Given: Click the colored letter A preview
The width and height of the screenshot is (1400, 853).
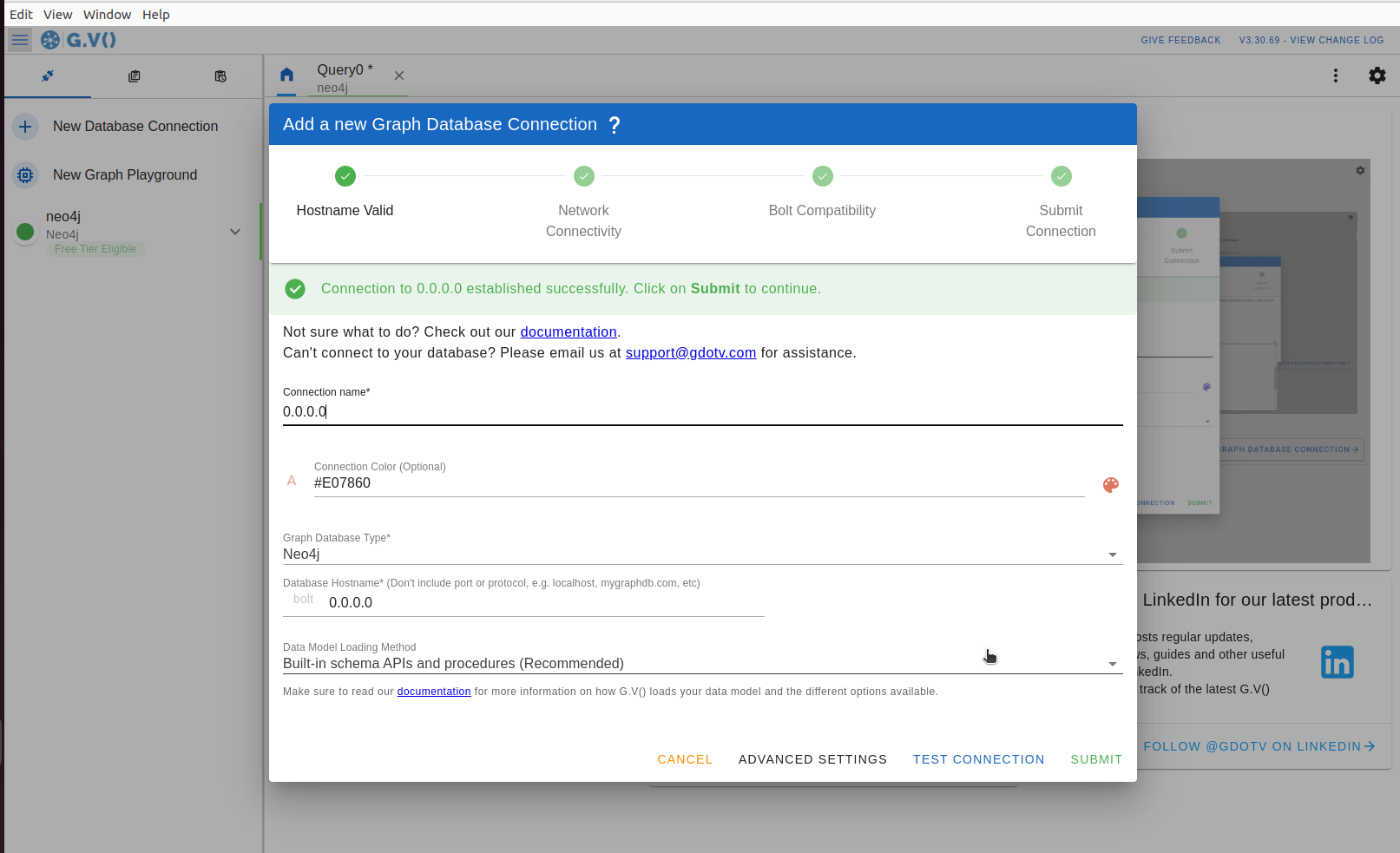Looking at the screenshot, I should [x=292, y=481].
